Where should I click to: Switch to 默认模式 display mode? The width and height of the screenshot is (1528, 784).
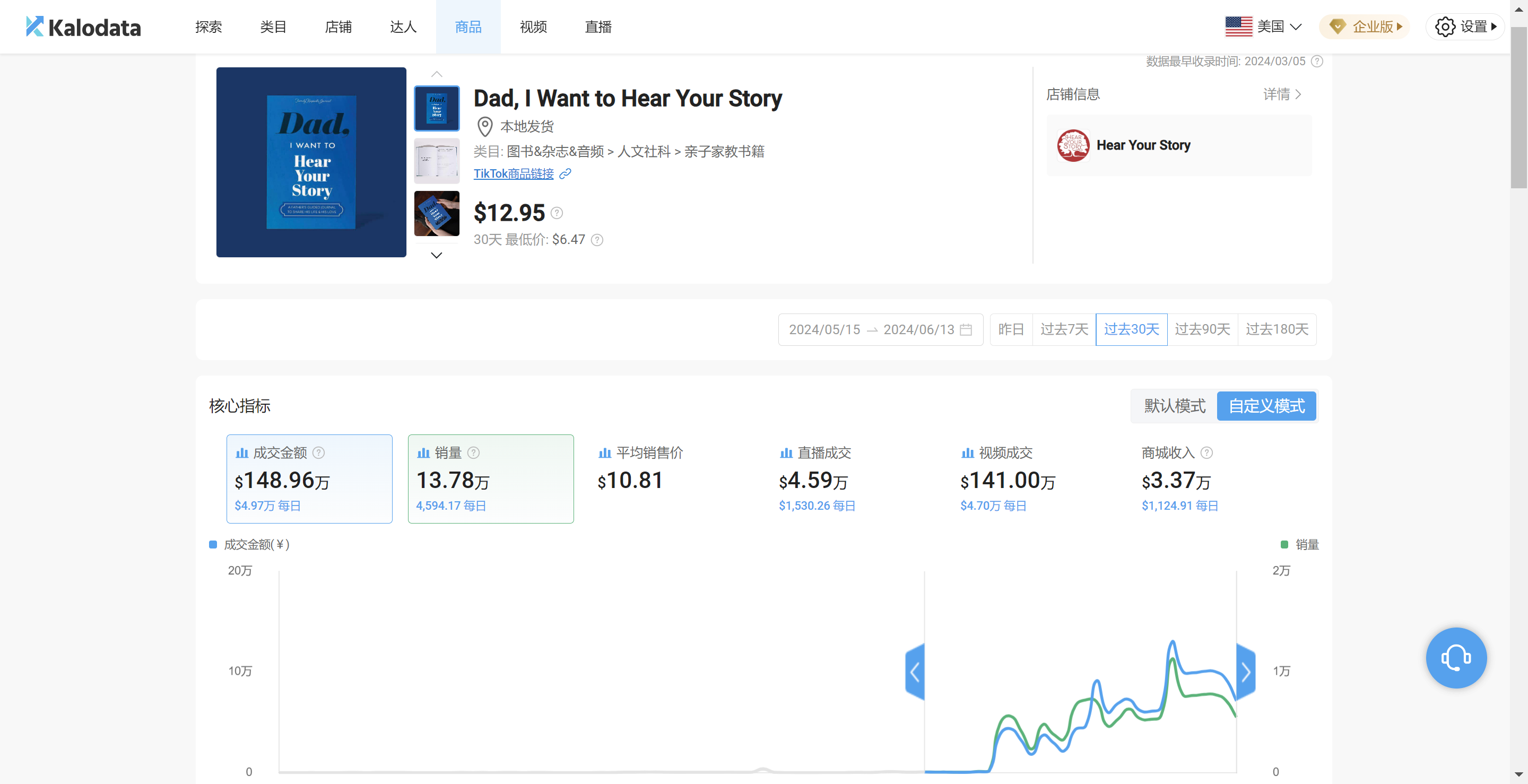click(1174, 406)
